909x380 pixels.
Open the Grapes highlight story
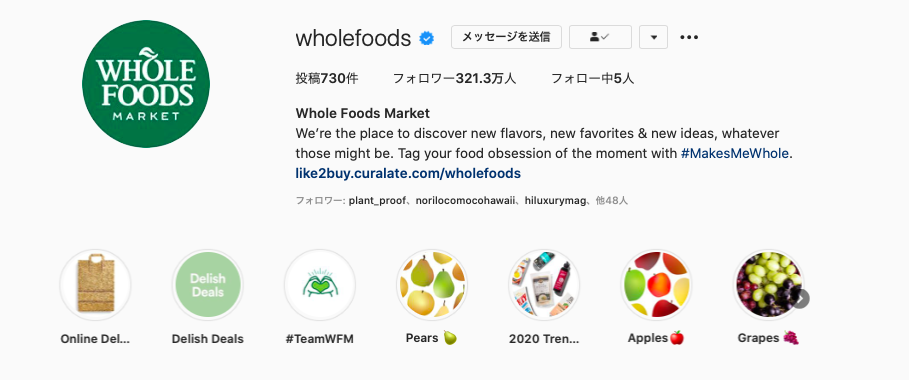[x=768, y=285]
